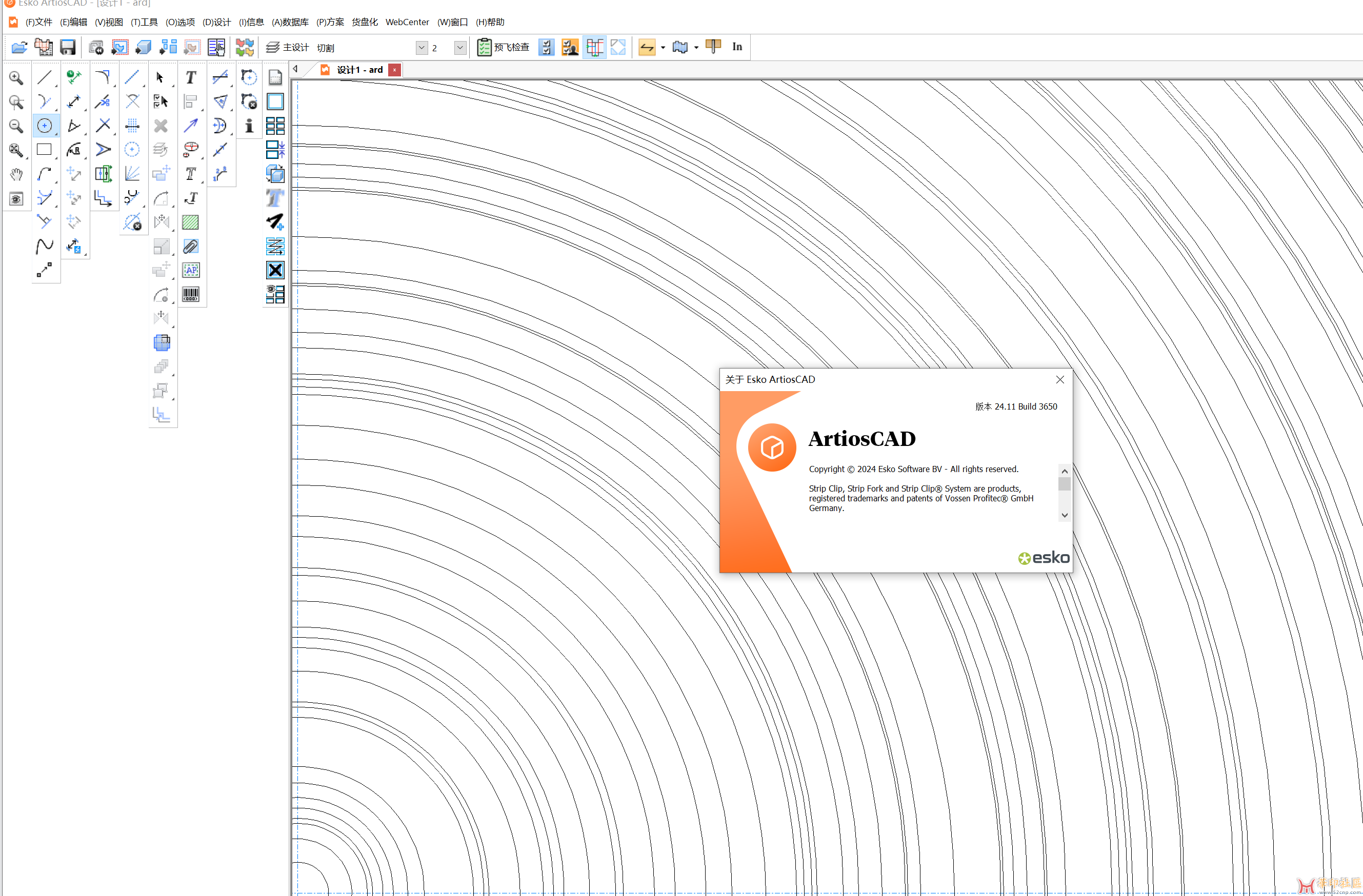Close the 设计1 - ard tab
Image resolution: width=1363 pixels, height=896 pixels.
point(394,70)
